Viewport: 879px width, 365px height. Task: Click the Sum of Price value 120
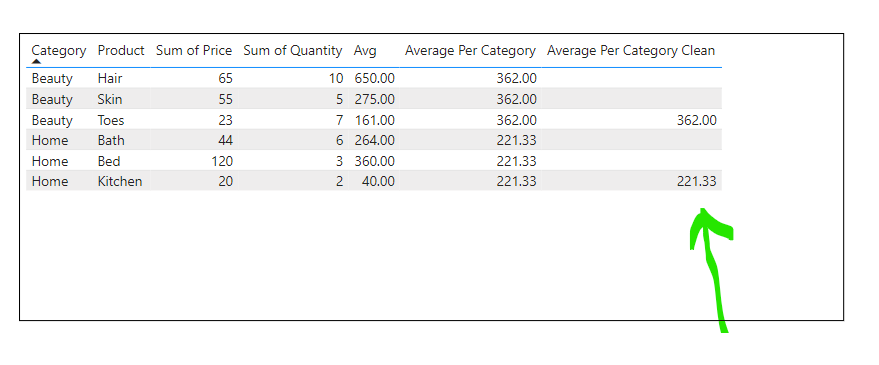coord(222,161)
